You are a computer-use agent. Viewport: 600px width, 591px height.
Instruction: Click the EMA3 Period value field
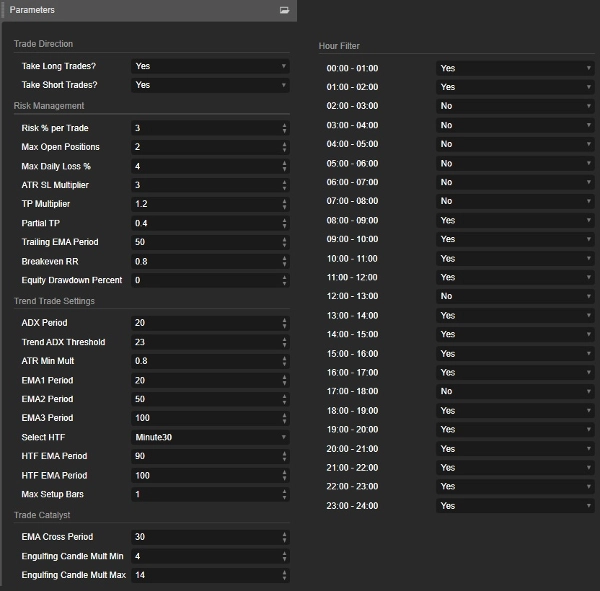tap(210, 418)
